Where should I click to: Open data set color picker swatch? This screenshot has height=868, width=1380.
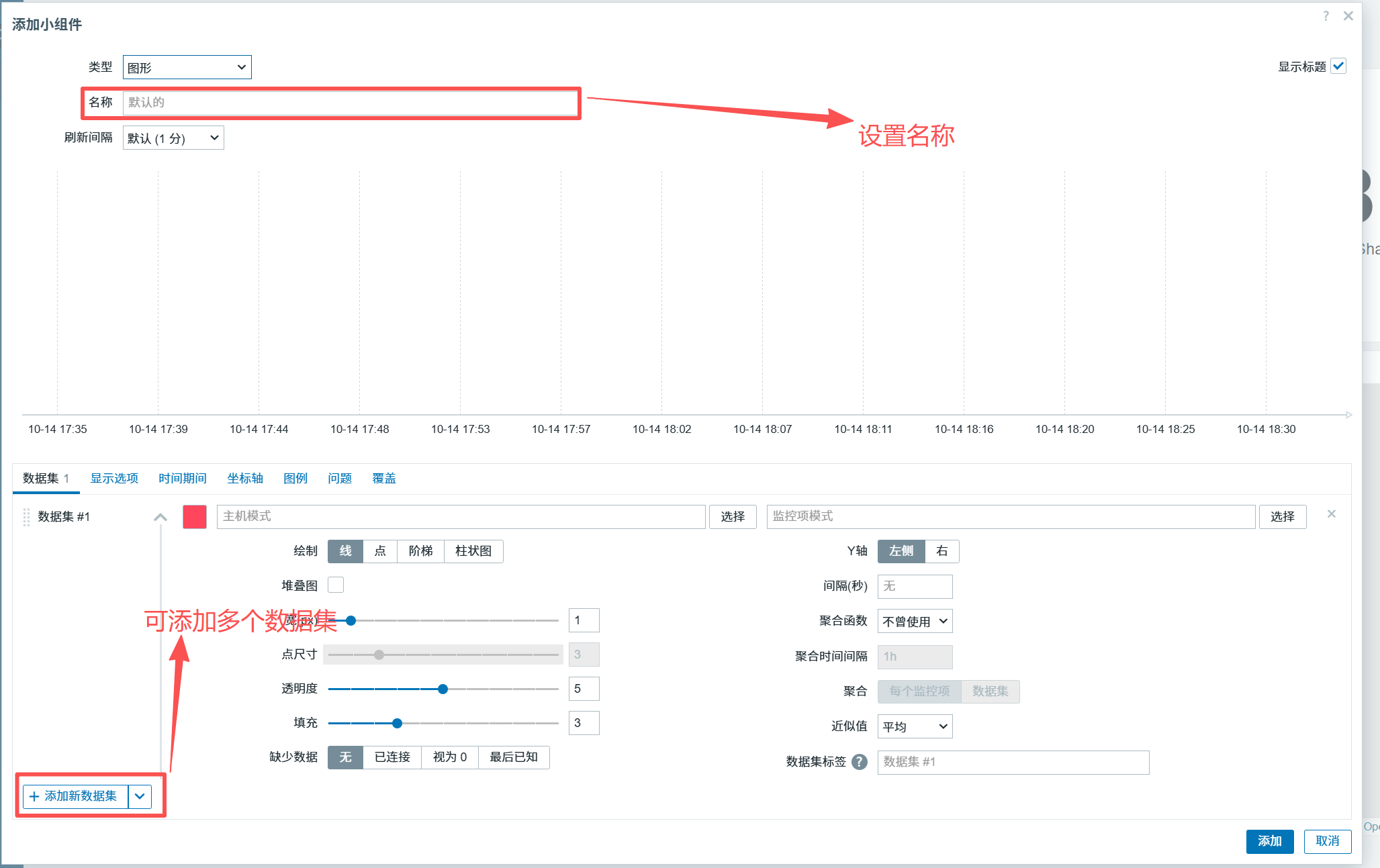point(195,517)
